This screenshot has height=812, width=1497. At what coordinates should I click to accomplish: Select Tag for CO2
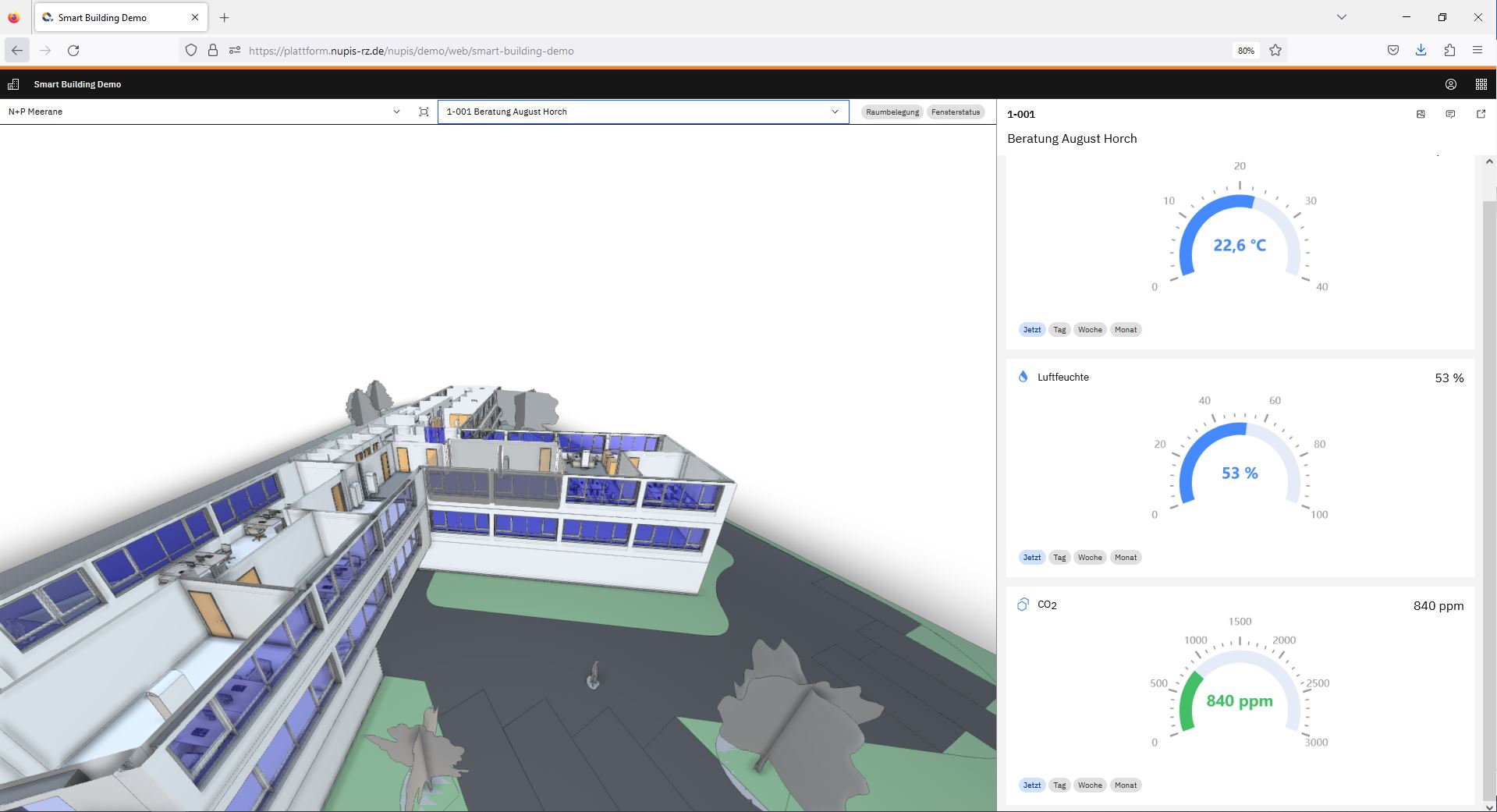pyautogui.click(x=1059, y=785)
